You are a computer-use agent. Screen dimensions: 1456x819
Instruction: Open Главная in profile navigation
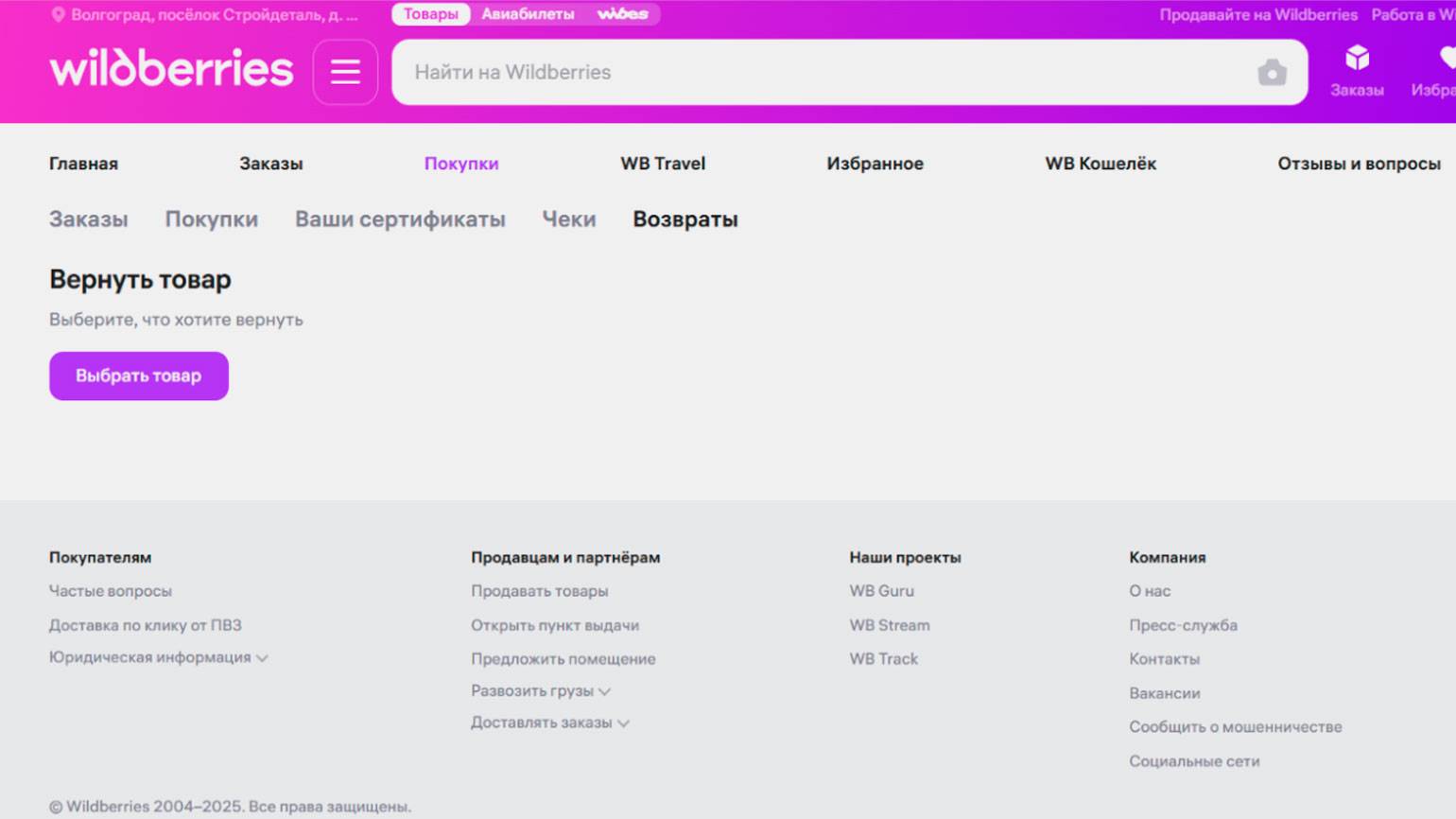[x=83, y=164]
